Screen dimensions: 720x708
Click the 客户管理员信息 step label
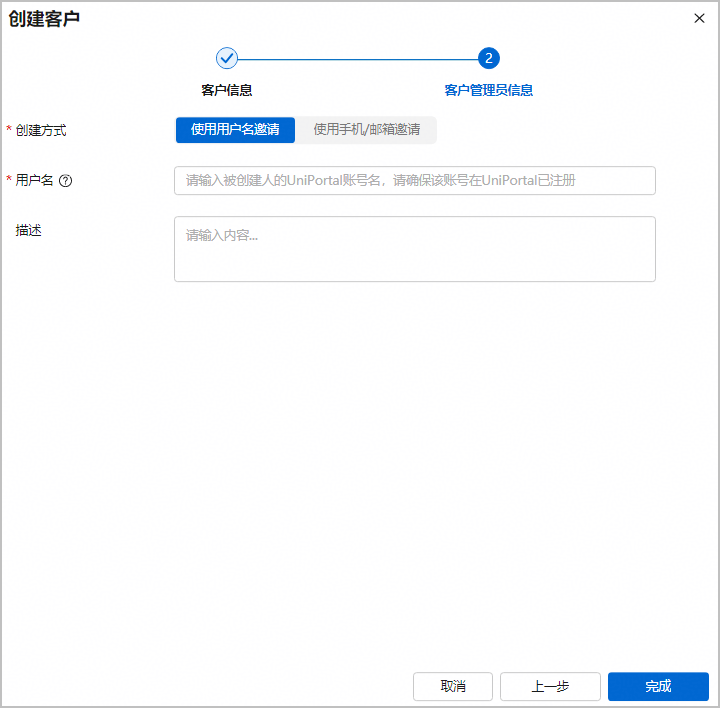[x=489, y=90]
